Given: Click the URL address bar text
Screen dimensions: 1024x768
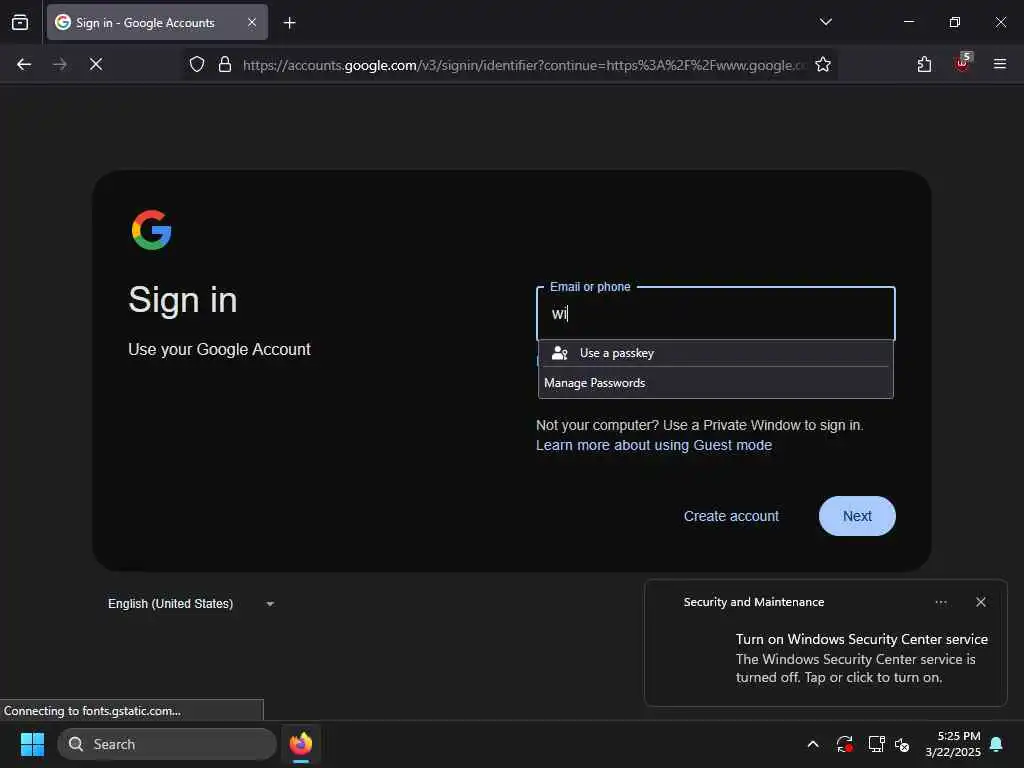Looking at the screenshot, I should click(524, 65).
